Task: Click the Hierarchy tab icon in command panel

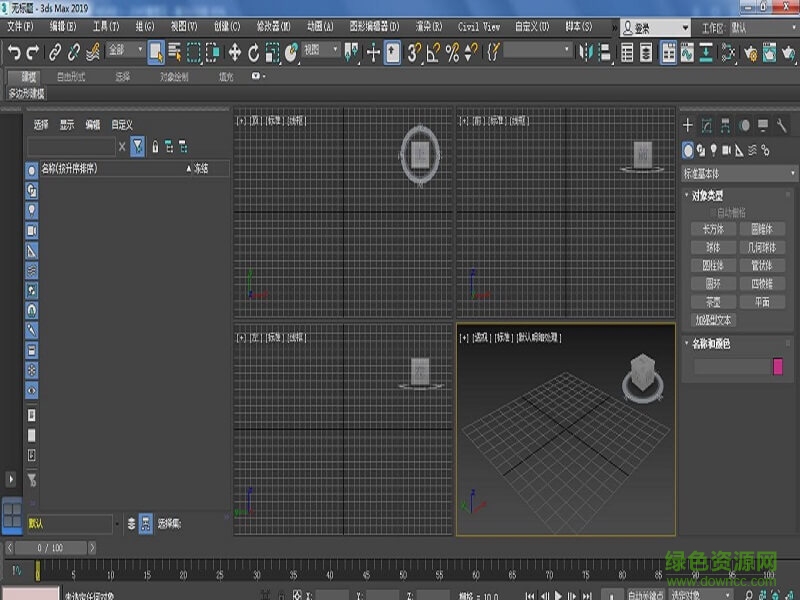Action: pos(726,126)
